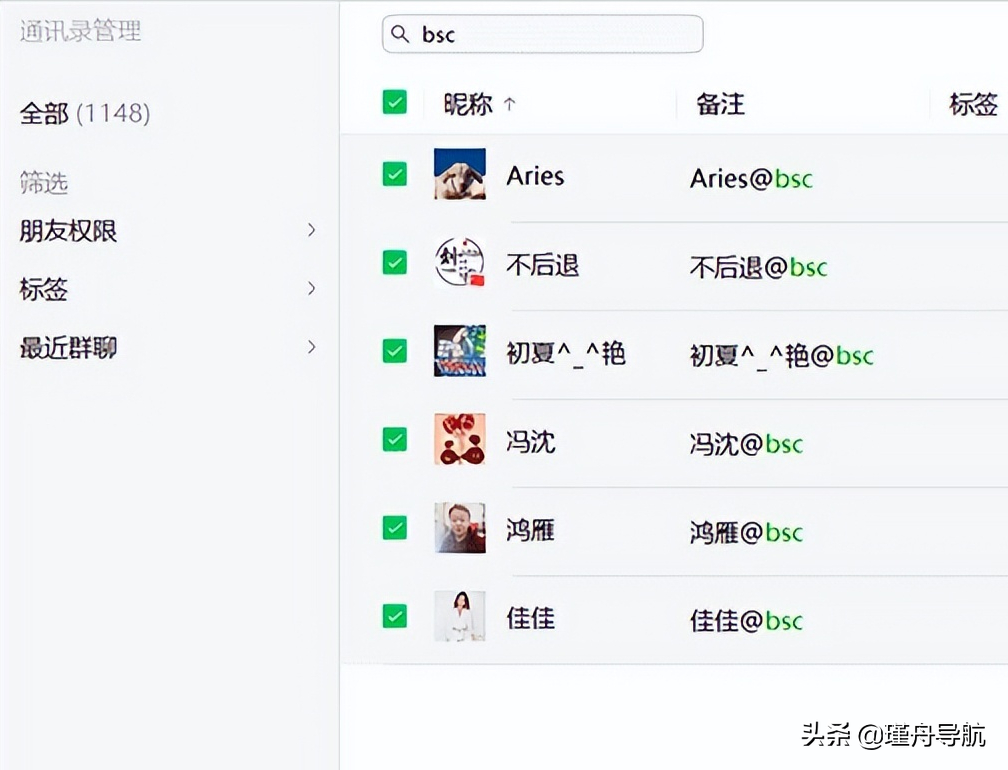Click the 不后退 profile avatar
The image size is (1008, 770).
point(460,263)
